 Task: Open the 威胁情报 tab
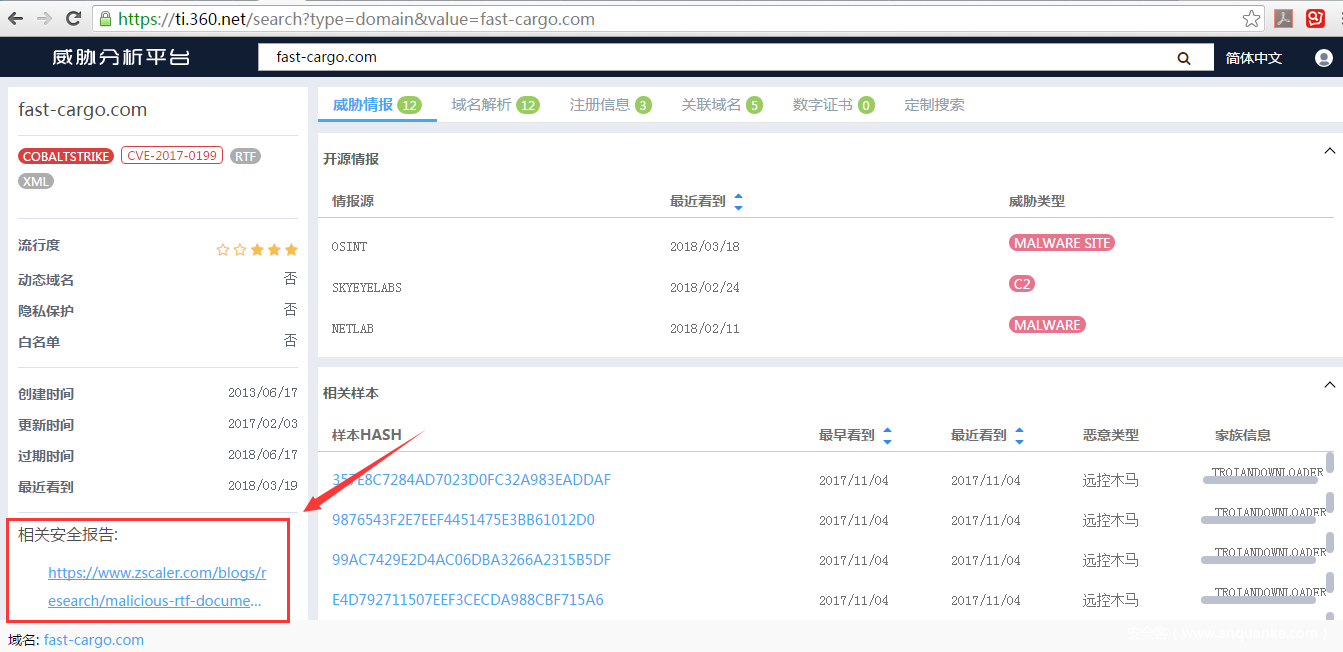click(377, 105)
